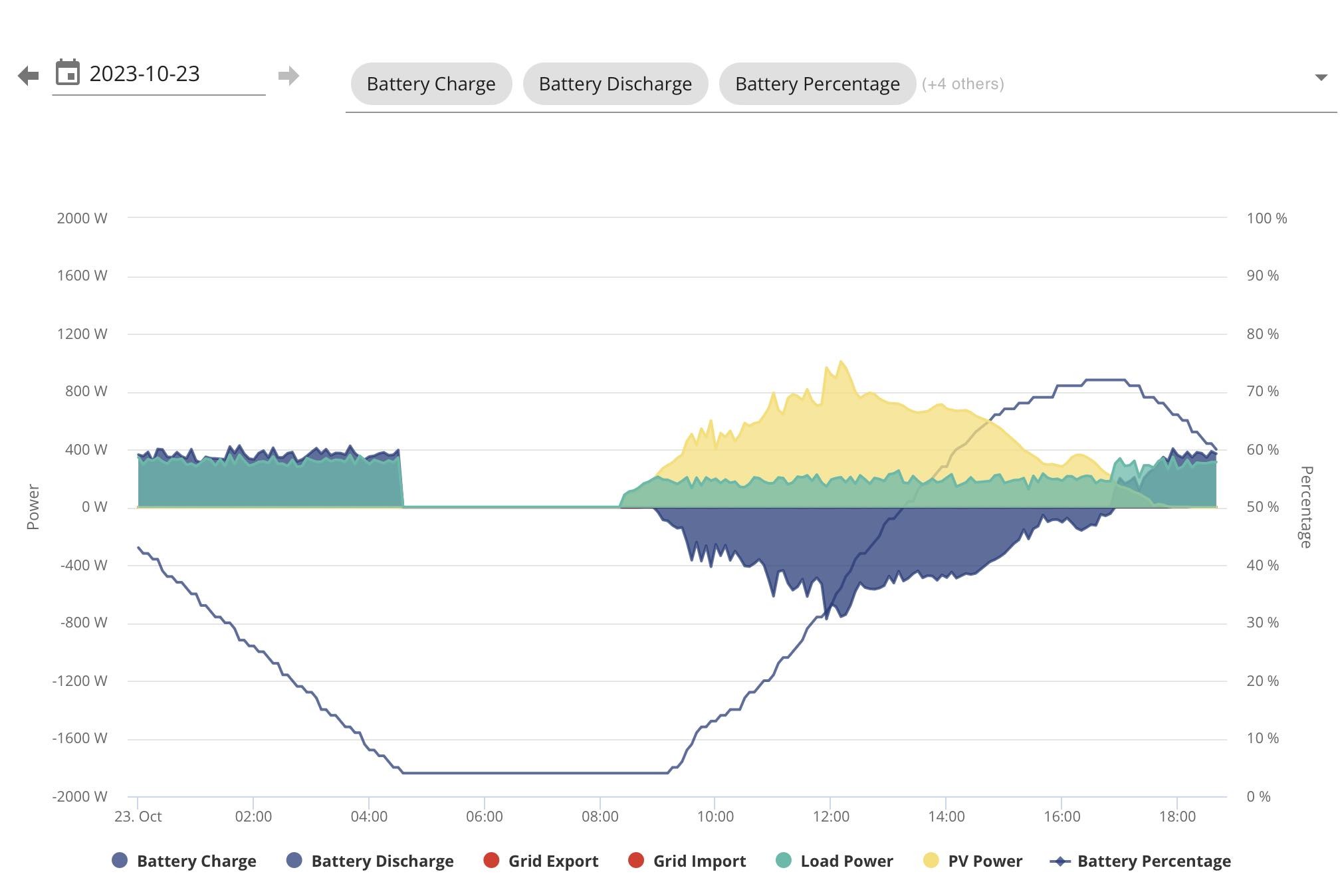Image resolution: width=1344 pixels, height=896 pixels.
Task: Click the red Grid Import legend dot
Action: coord(636,861)
